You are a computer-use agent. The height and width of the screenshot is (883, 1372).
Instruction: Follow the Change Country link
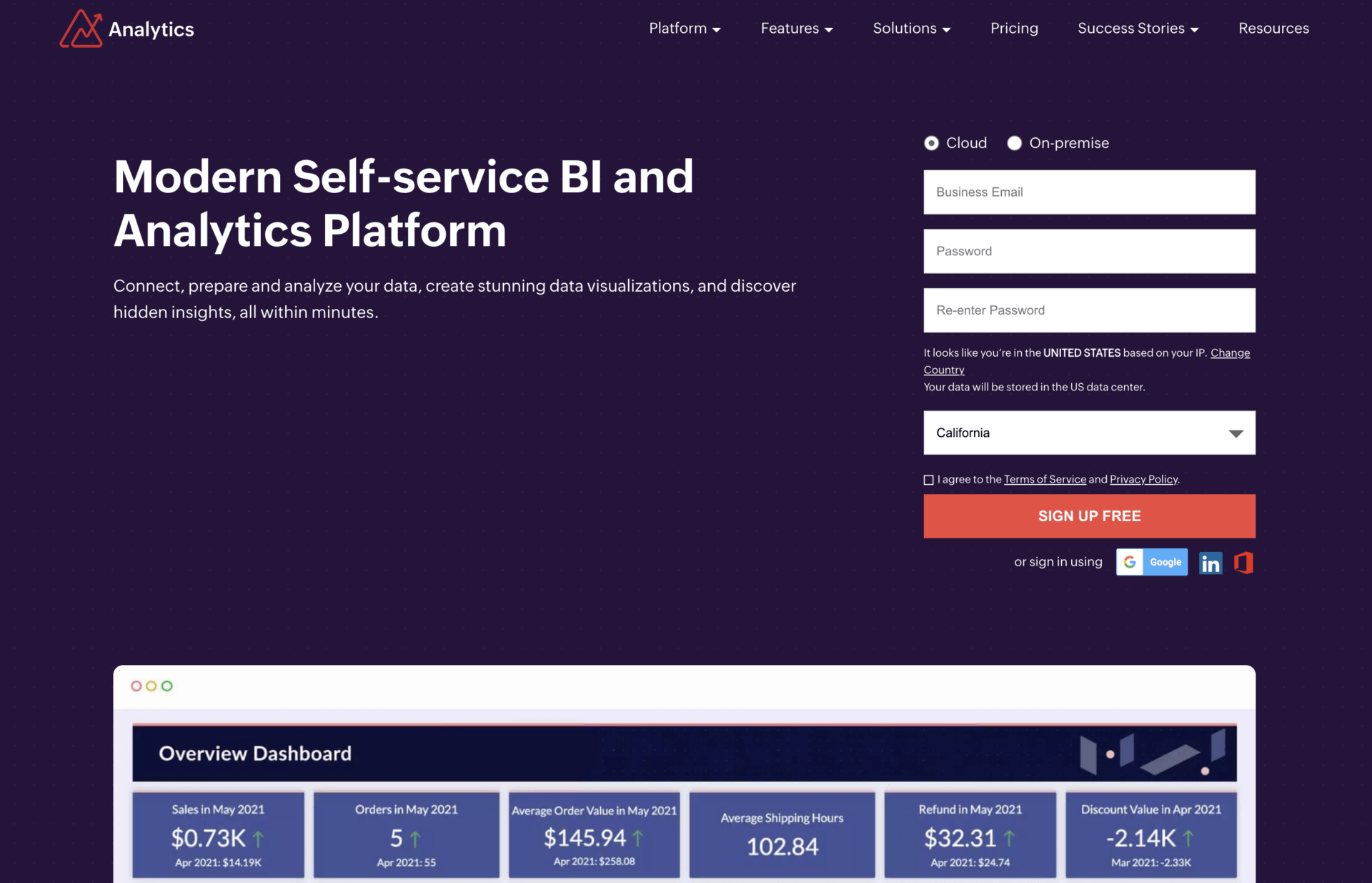point(1230,352)
